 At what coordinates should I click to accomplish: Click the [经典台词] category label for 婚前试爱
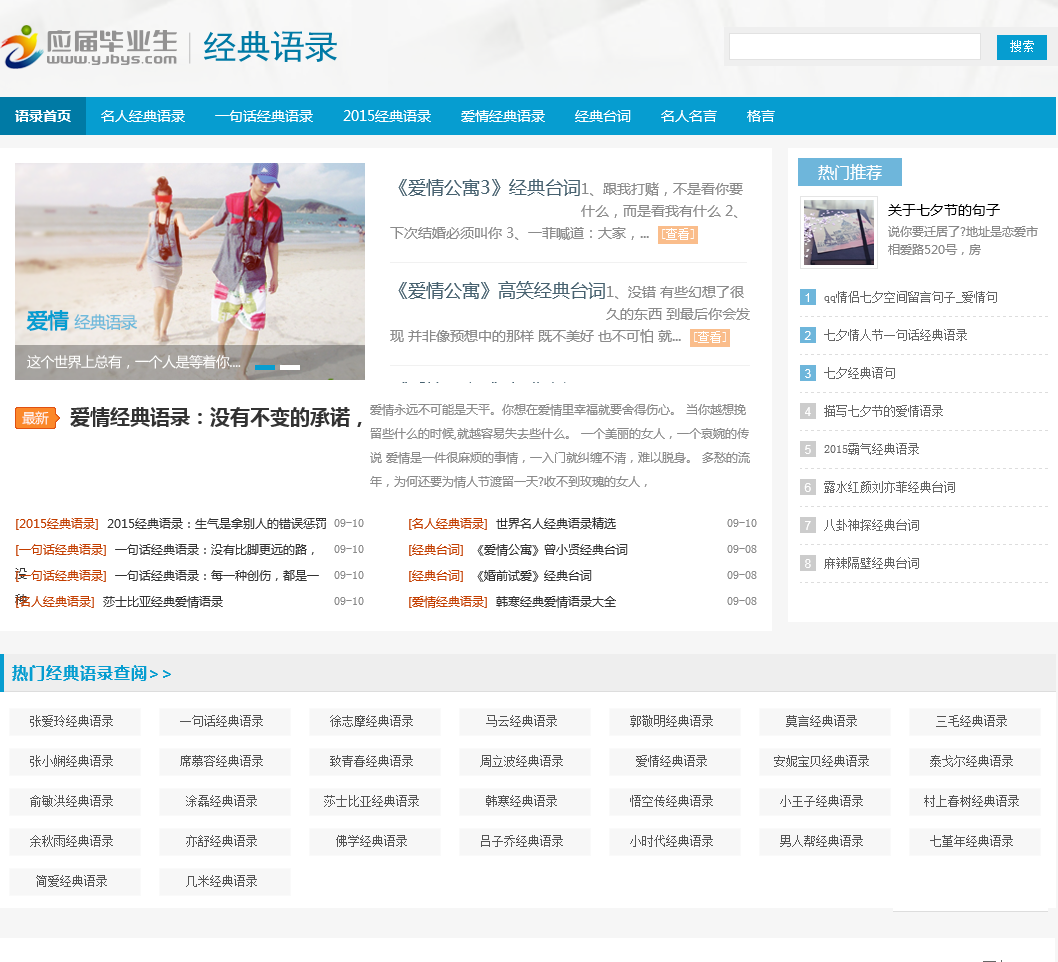pos(436,576)
